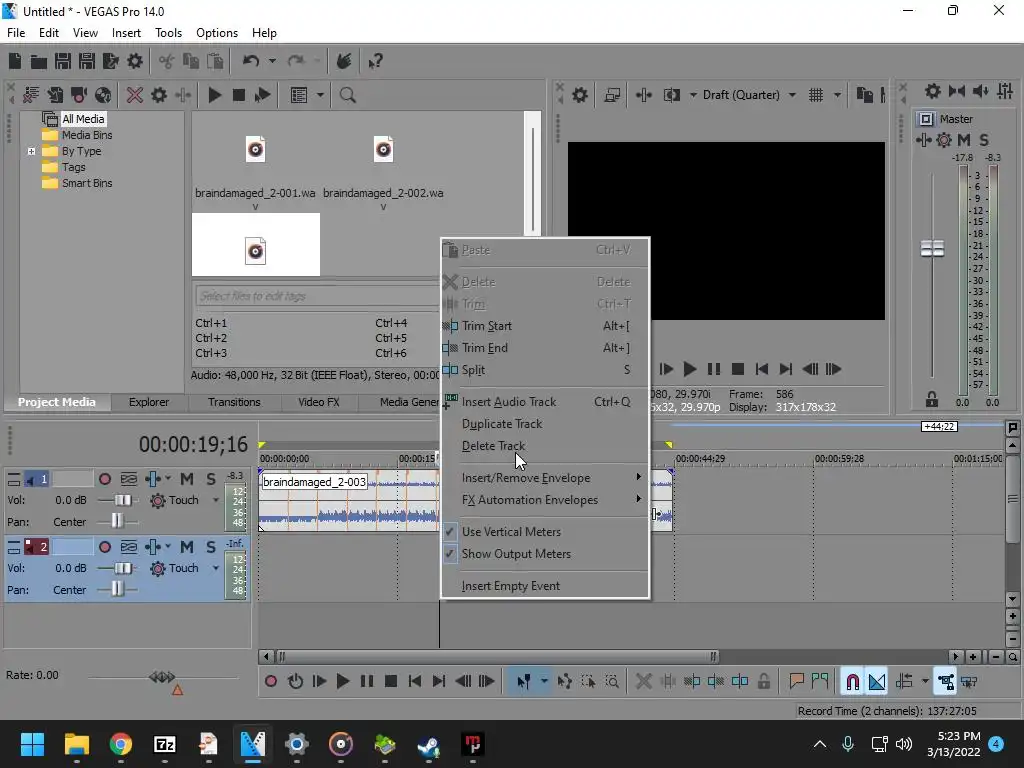The image size is (1024, 768).
Task: Solo audio track 2
Action: [211, 547]
